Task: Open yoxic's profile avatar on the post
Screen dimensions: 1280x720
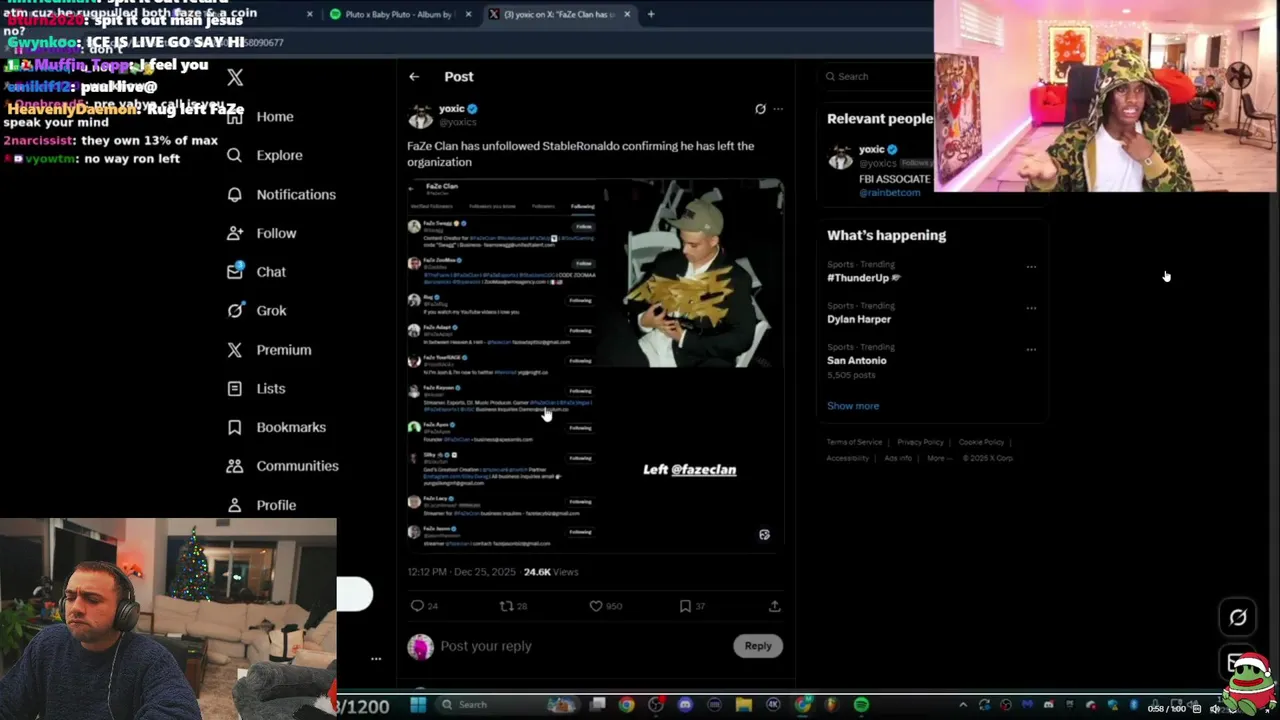Action: click(421, 115)
